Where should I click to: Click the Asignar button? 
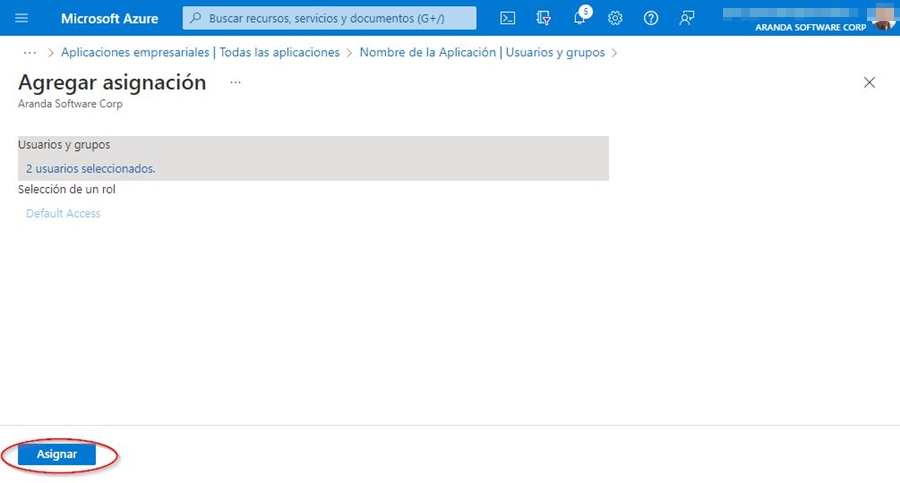(x=57, y=454)
